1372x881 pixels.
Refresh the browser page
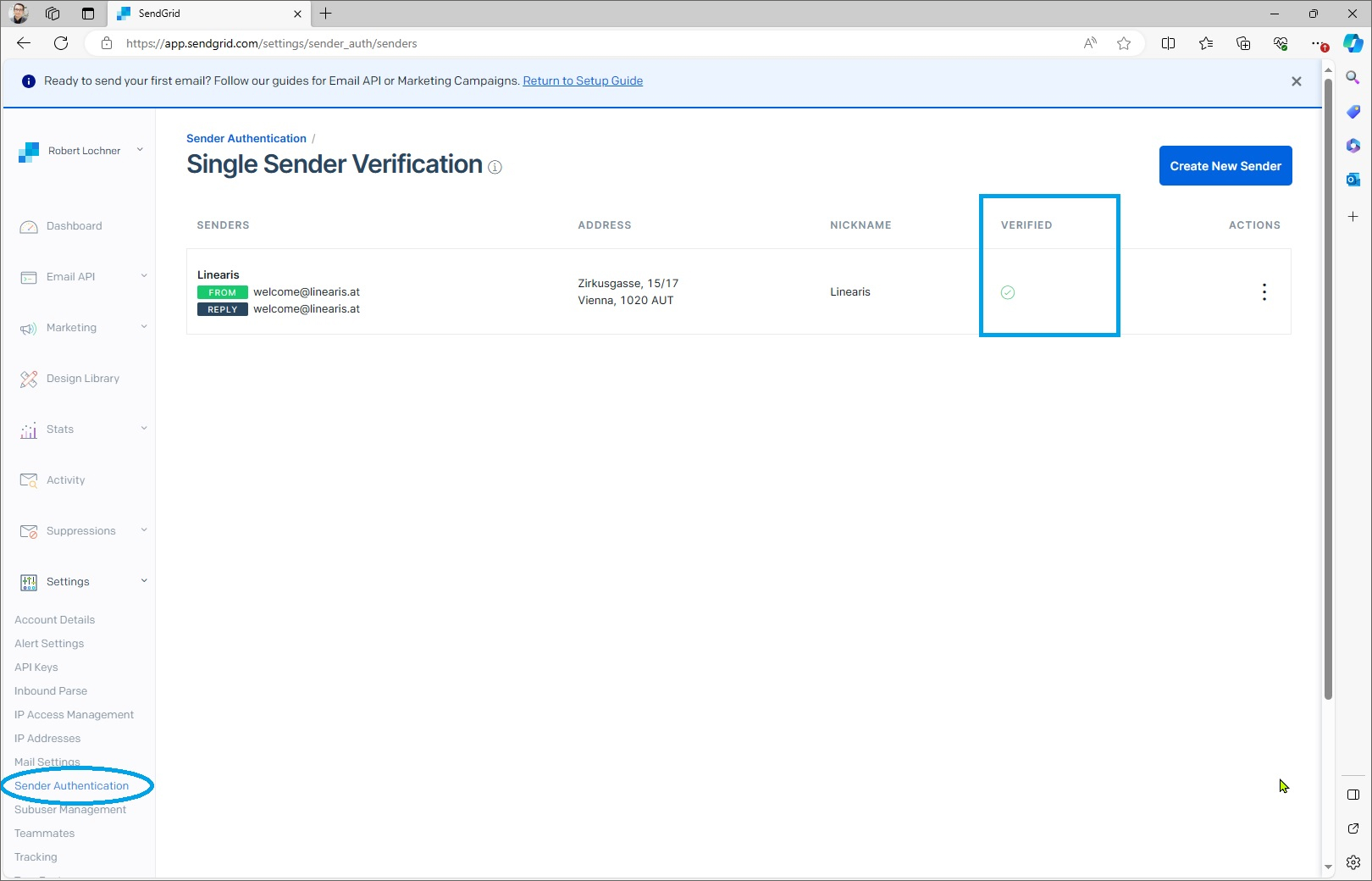tap(61, 43)
